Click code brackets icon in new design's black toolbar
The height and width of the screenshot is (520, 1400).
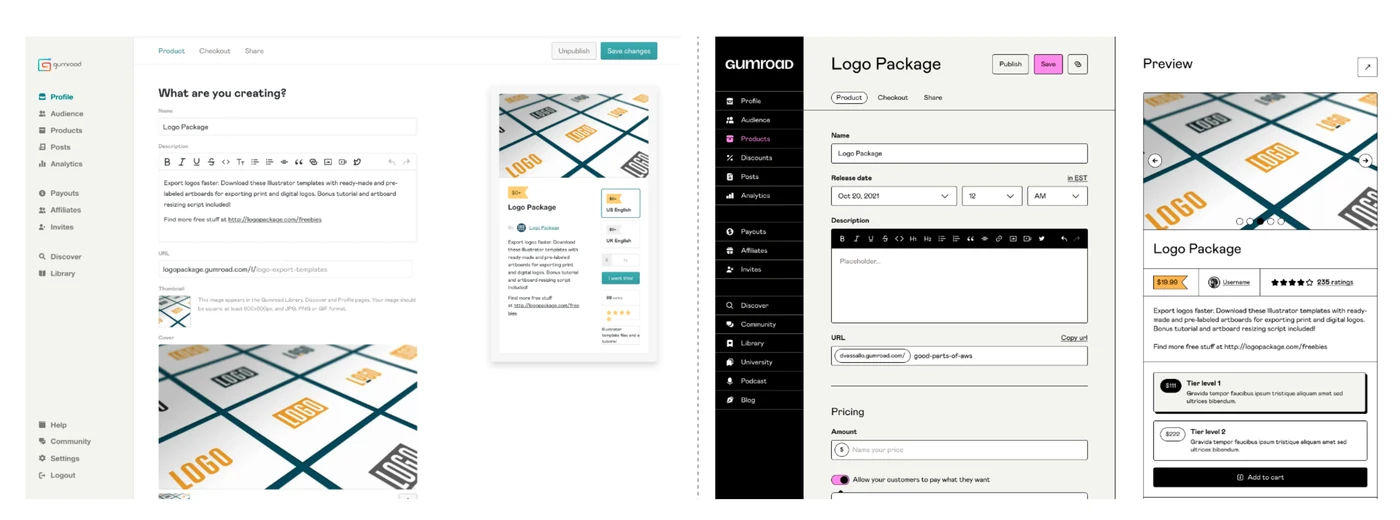(899, 239)
